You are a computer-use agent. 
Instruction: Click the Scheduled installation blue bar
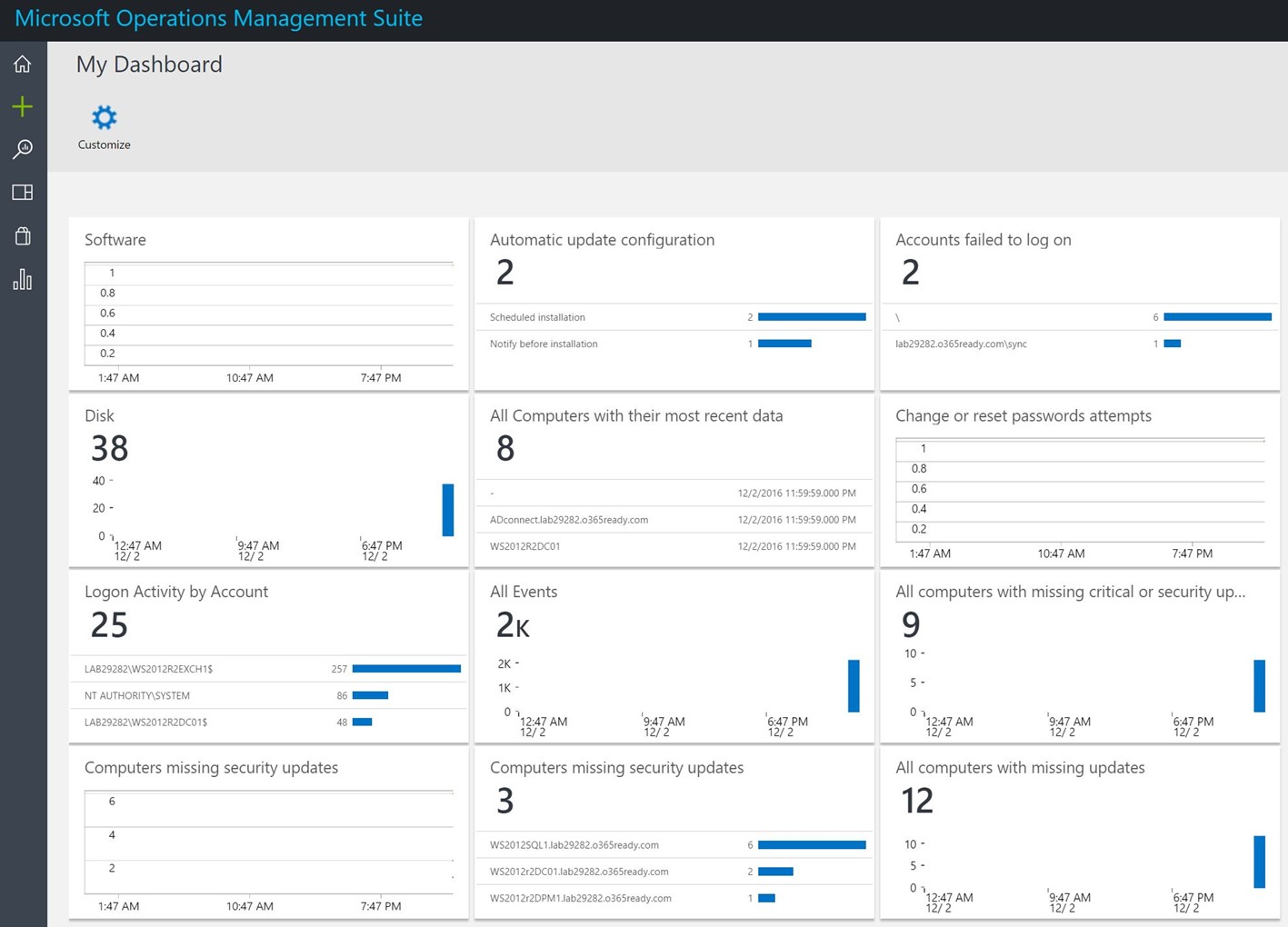[x=812, y=317]
